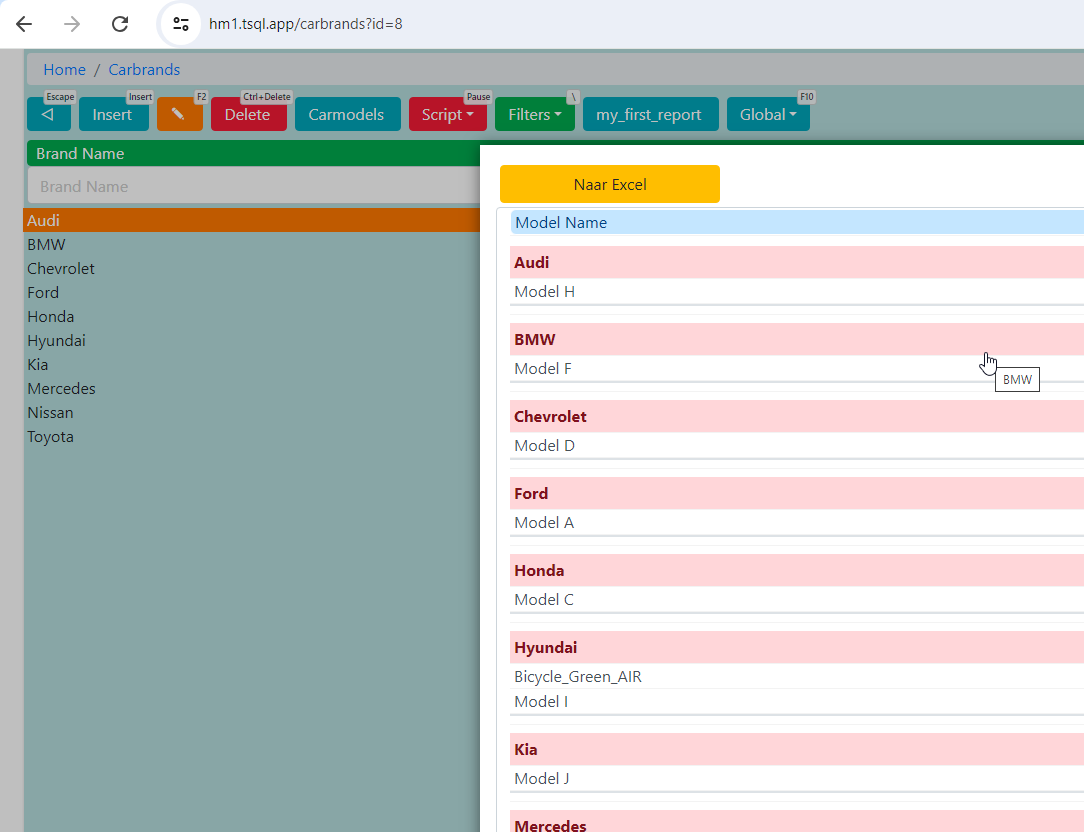Open the Carmodels button

(347, 114)
